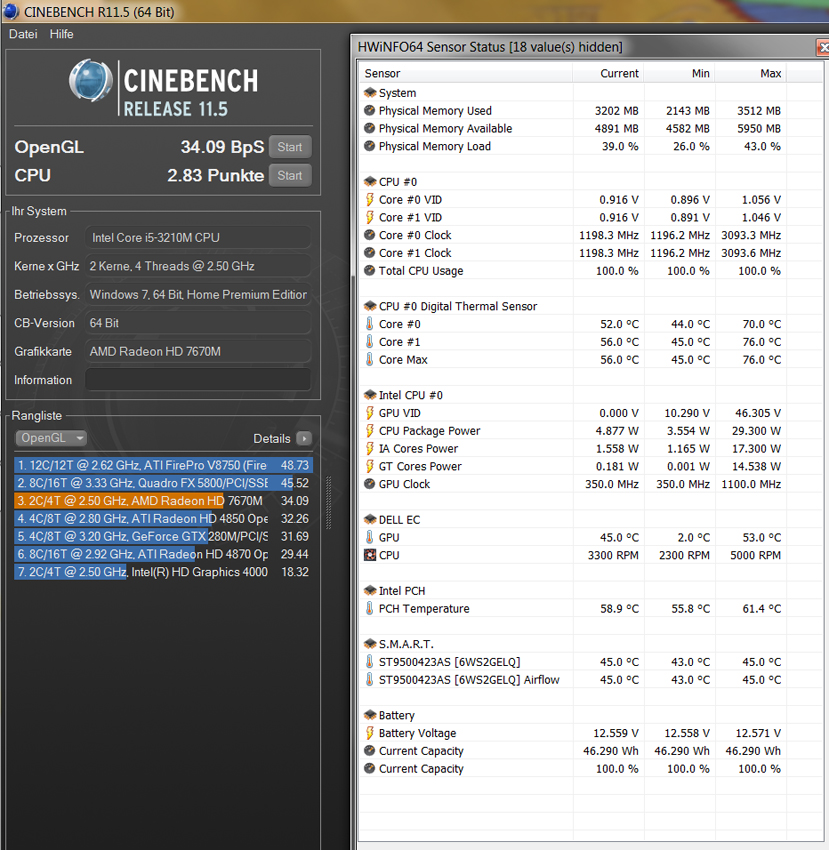Click the ranking panel resize grip handle
The height and width of the screenshot is (850, 829).
328,503
